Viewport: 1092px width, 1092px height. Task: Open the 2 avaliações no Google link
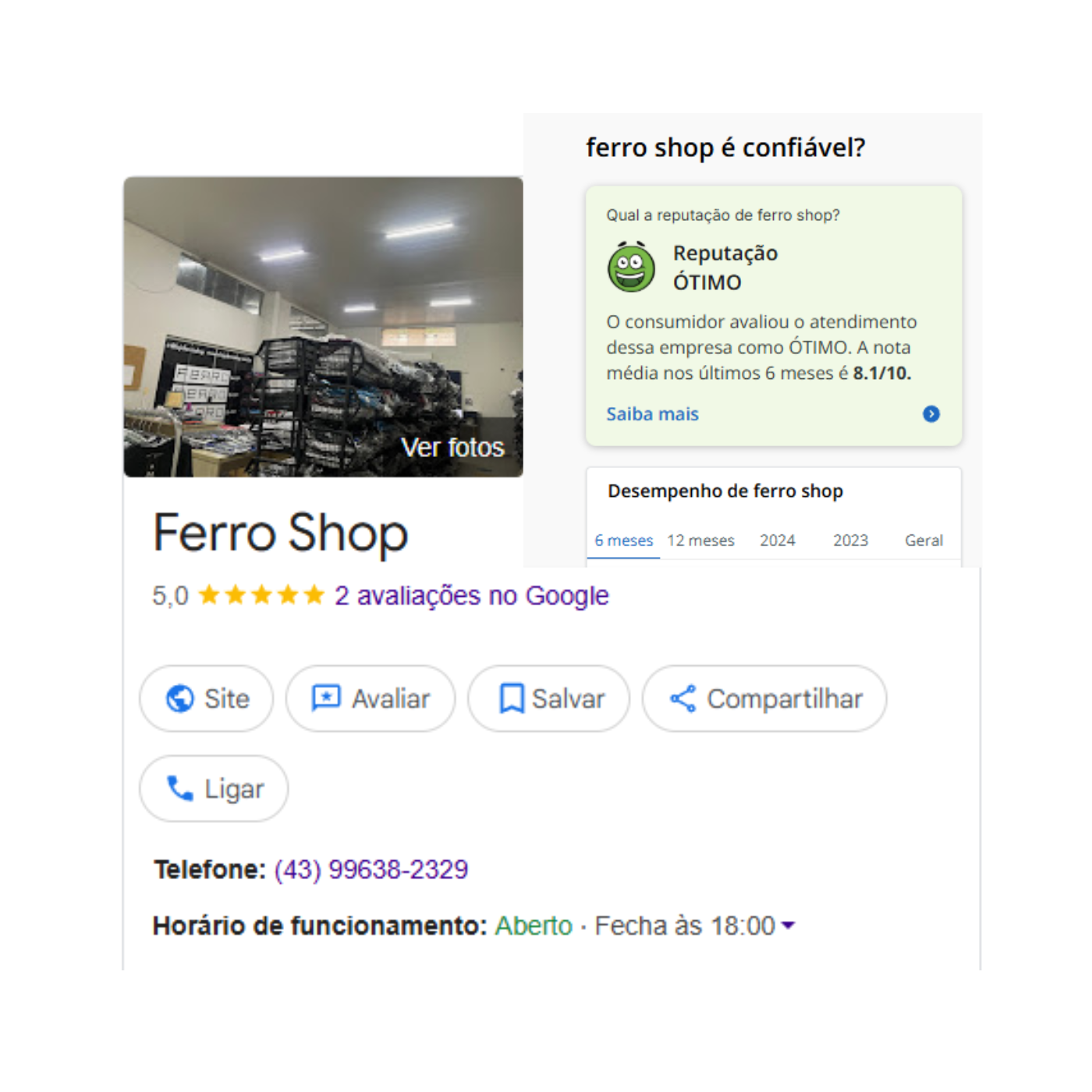(x=471, y=596)
